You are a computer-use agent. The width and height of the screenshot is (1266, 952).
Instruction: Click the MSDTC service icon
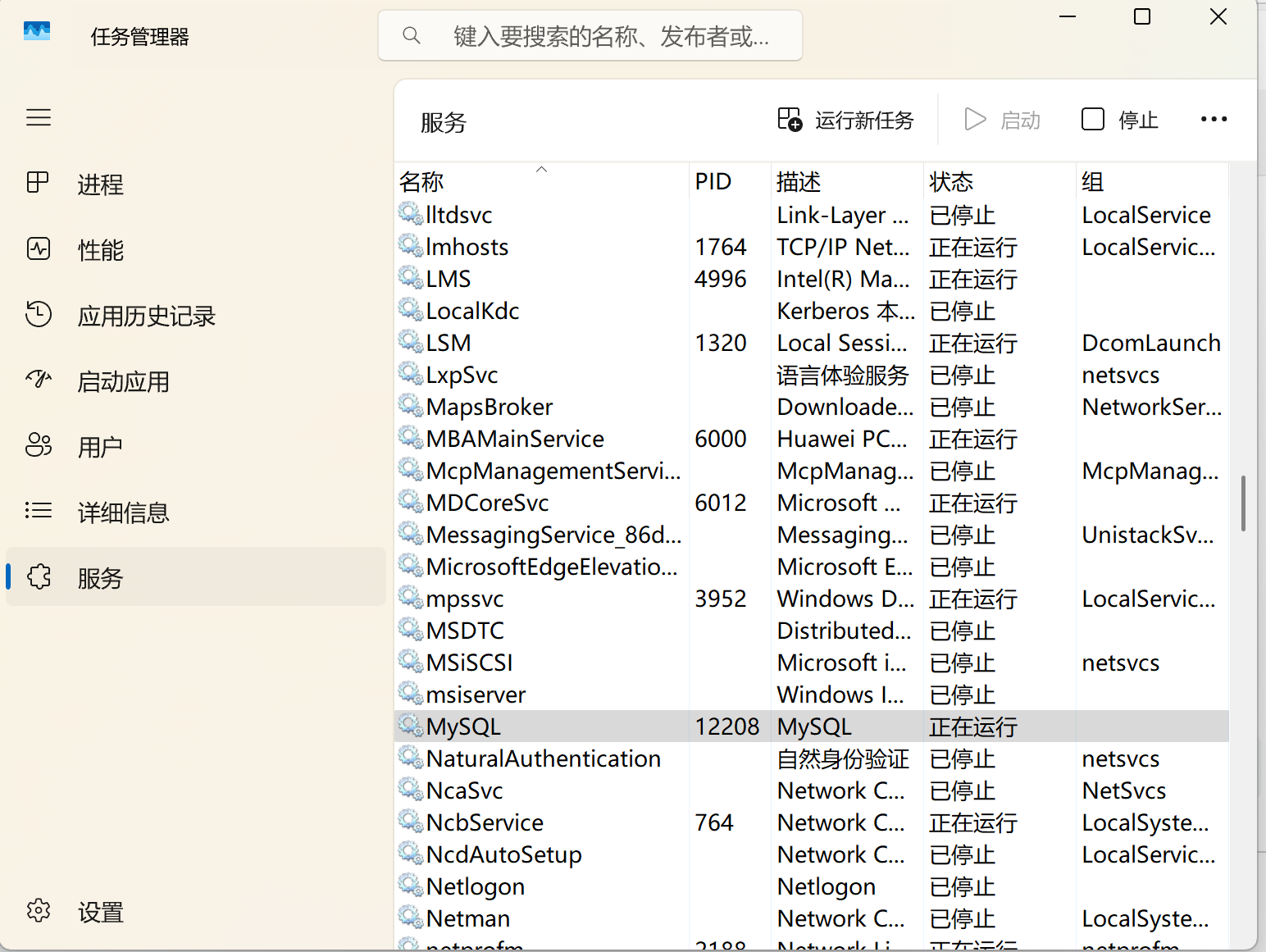click(411, 629)
